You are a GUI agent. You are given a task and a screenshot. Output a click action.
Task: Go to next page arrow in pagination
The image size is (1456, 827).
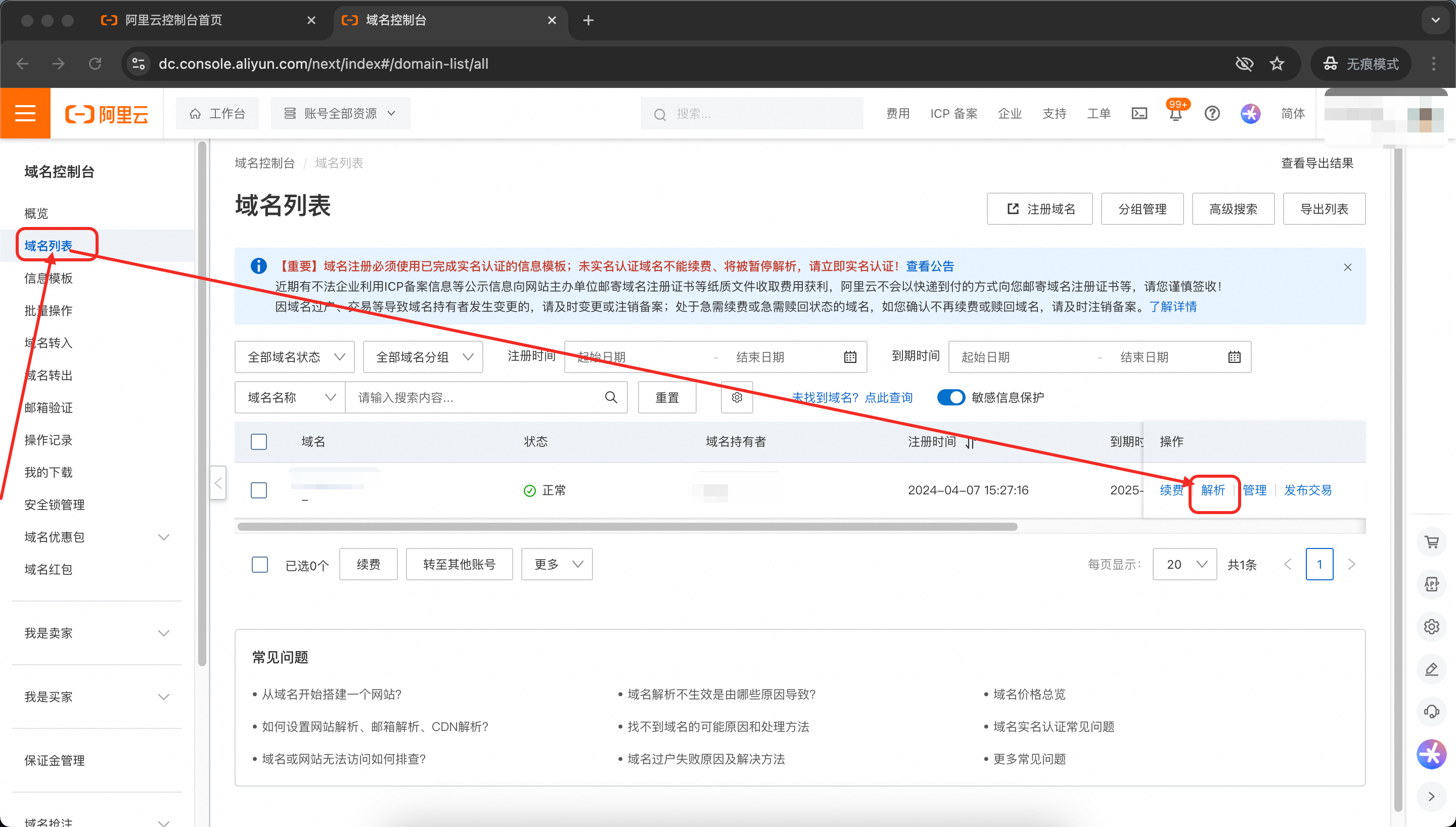pyautogui.click(x=1351, y=564)
